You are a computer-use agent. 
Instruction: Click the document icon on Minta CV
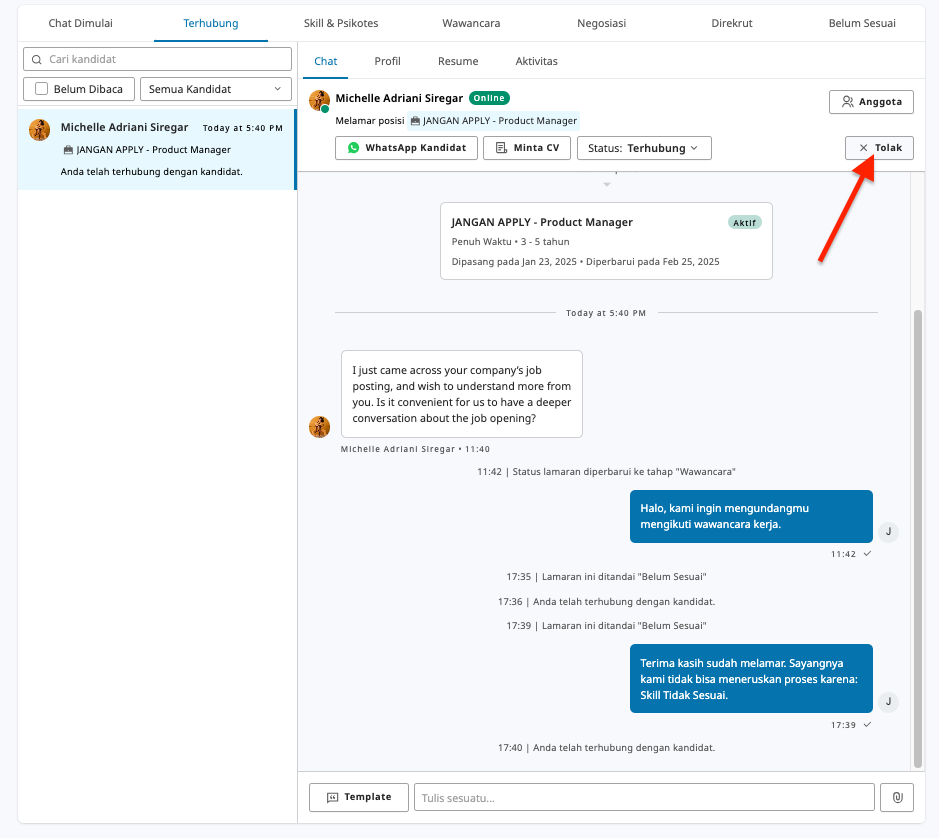pos(502,148)
